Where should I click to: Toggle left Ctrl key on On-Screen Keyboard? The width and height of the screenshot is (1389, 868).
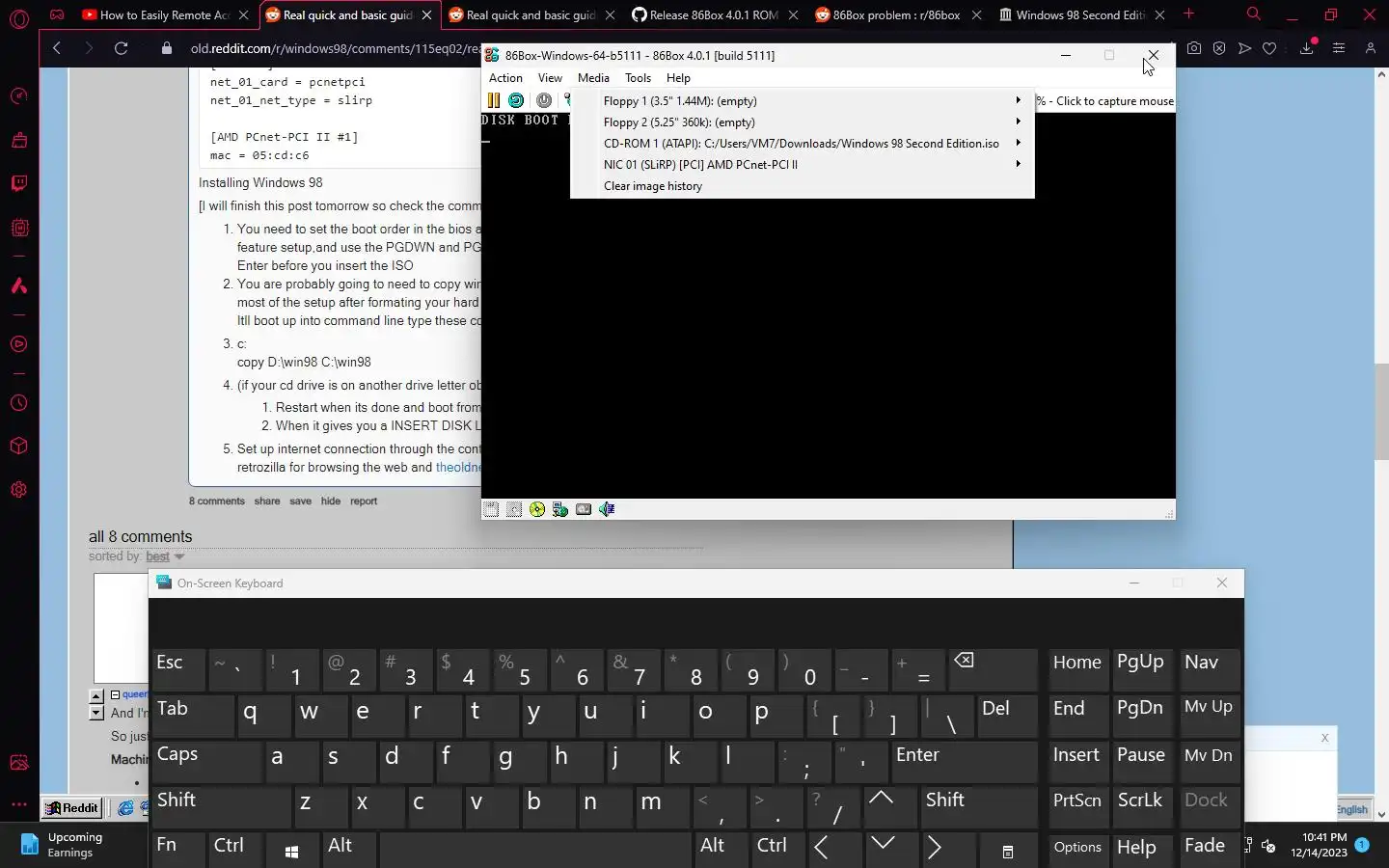pos(235,849)
